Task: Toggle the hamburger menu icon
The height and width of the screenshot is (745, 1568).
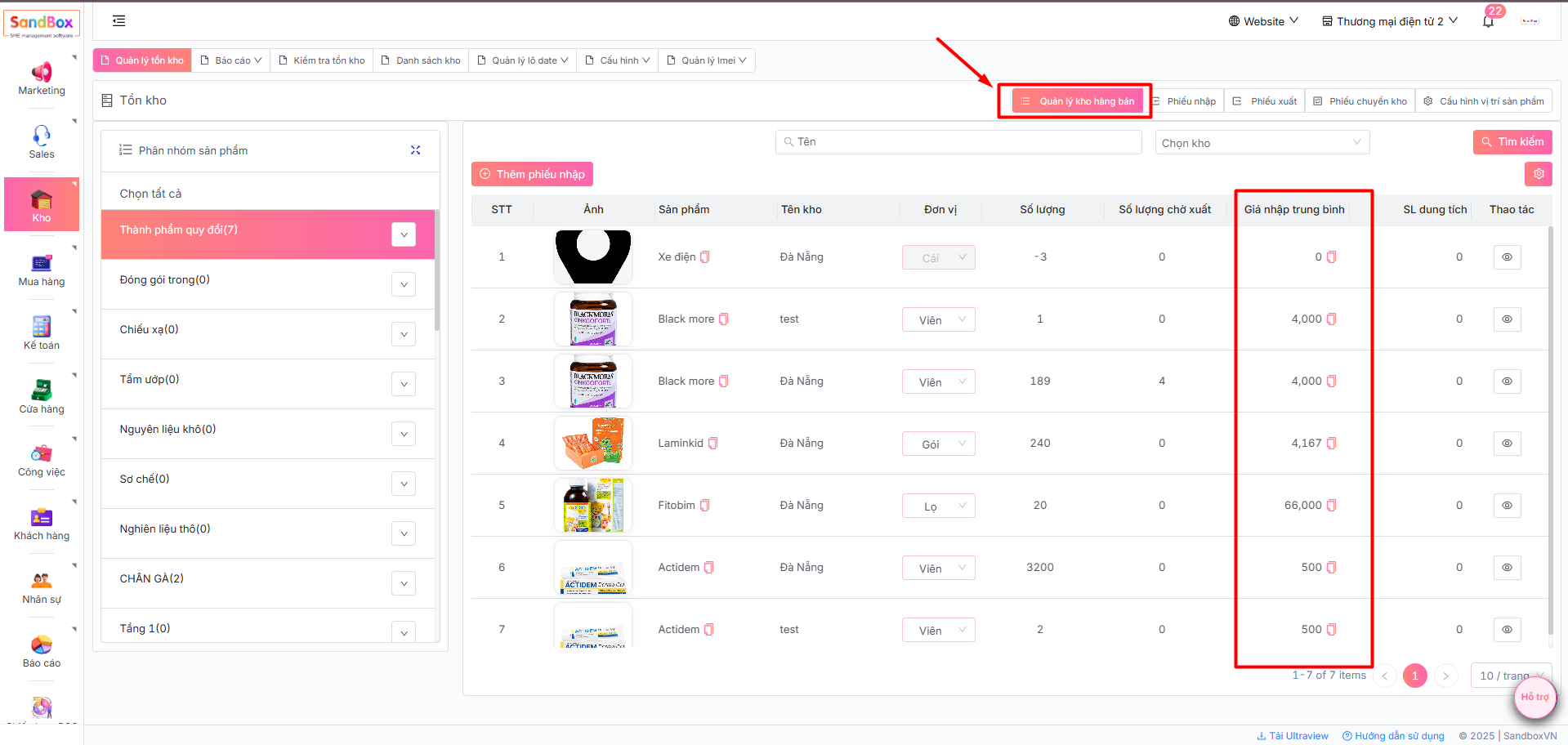Action: tap(119, 21)
